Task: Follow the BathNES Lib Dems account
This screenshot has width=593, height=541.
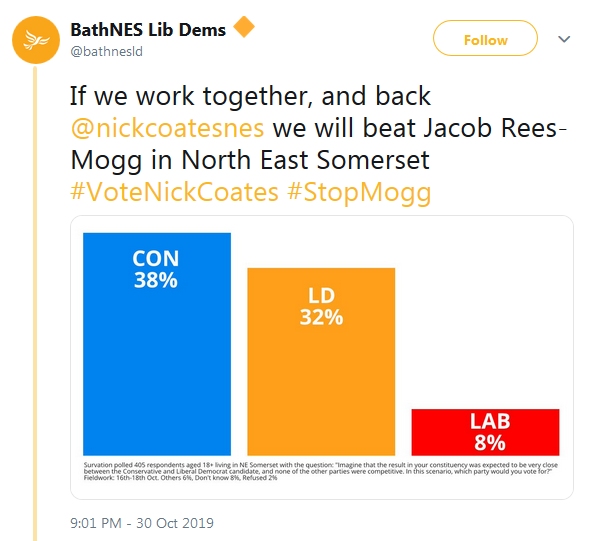Action: click(485, 38)
